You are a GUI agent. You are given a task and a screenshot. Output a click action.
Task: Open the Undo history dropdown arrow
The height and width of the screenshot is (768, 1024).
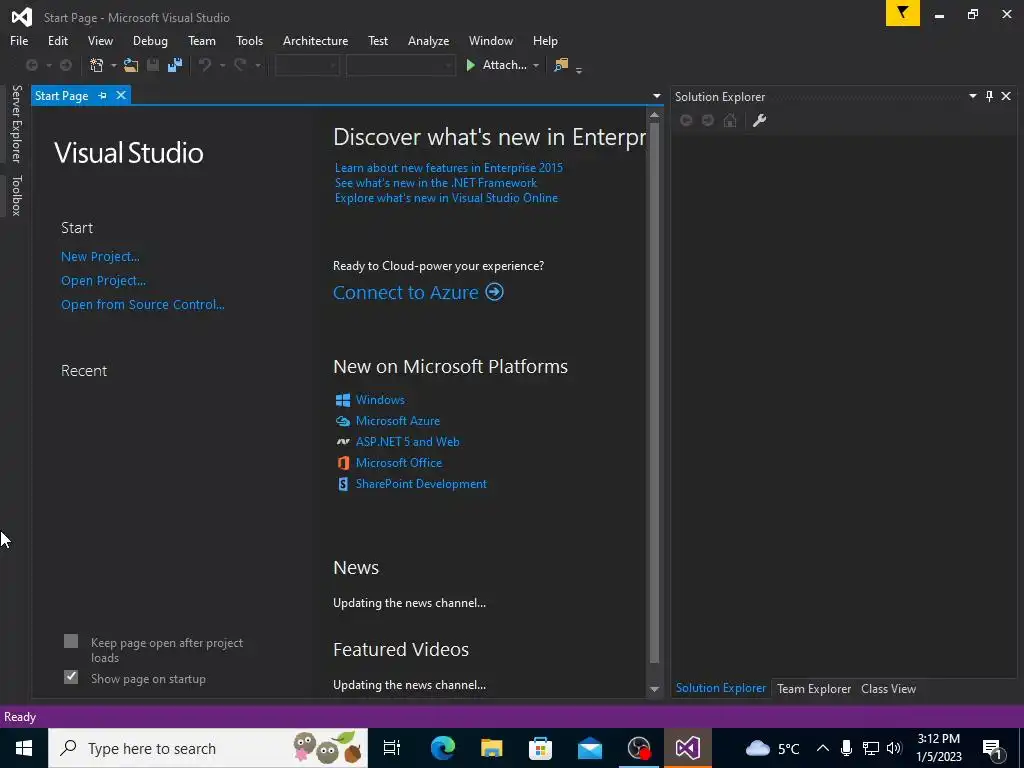(x=222, y=65)
